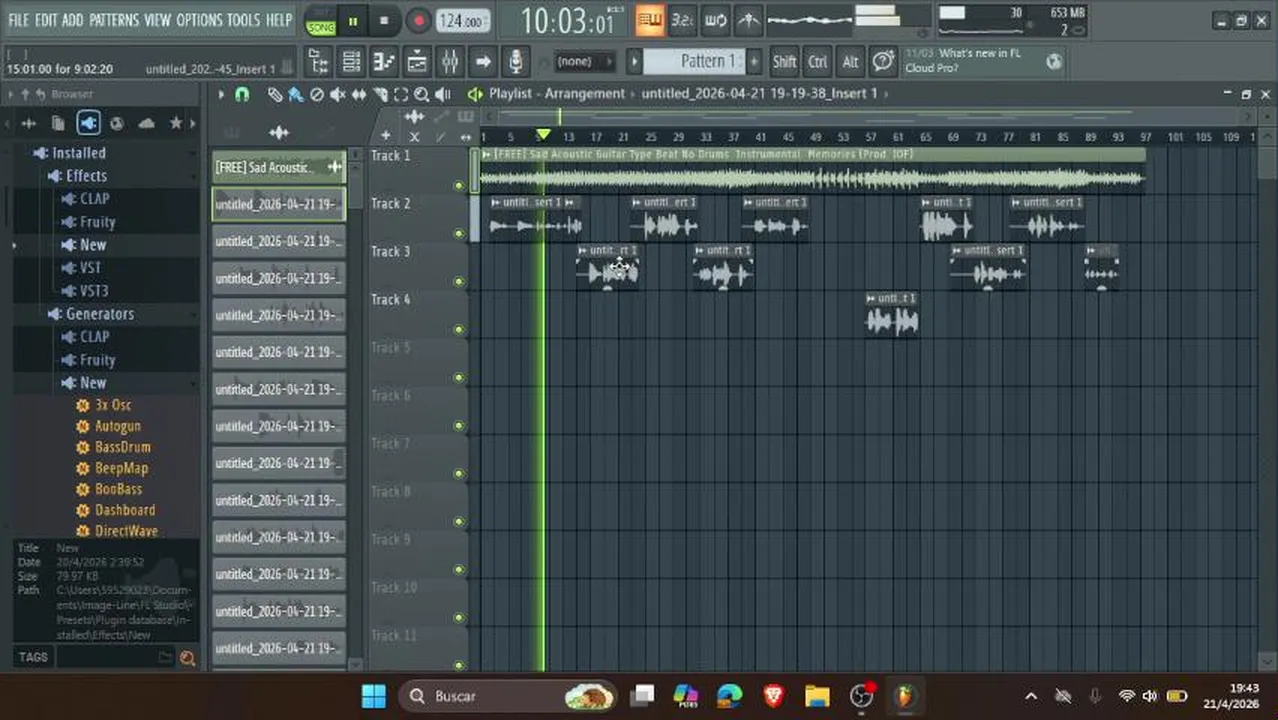The image size is (1278, 720).
Task: Click the microphone recording icon
Action: pyautogui.click(x=515, y=62)
